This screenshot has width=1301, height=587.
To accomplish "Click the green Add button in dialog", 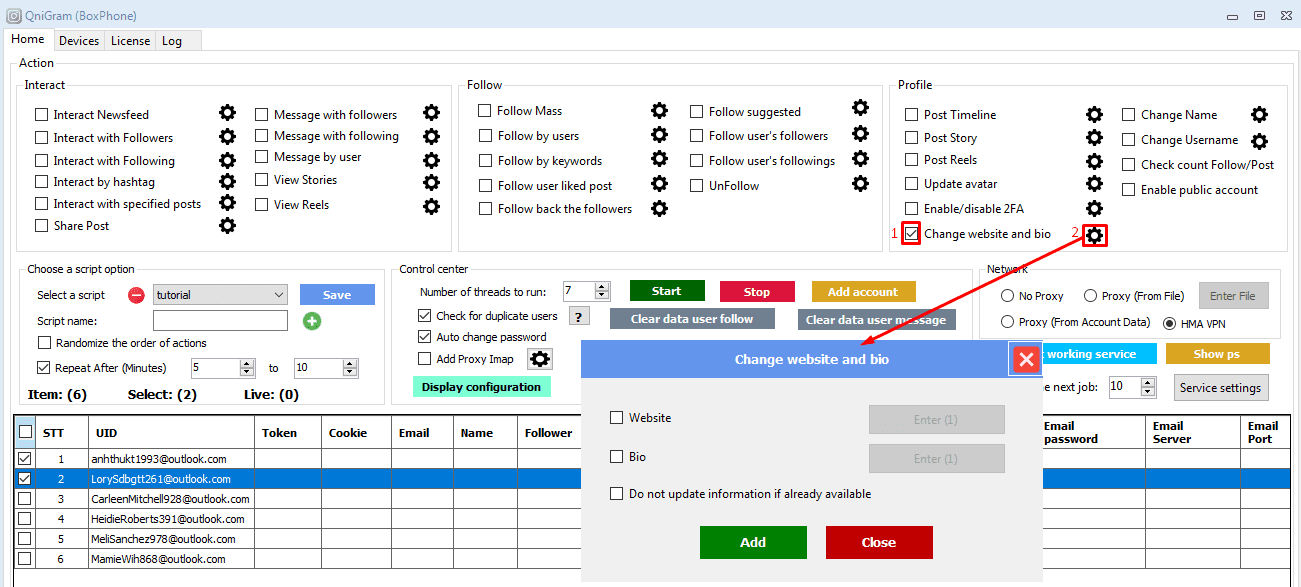I will (x=753, y=542).
